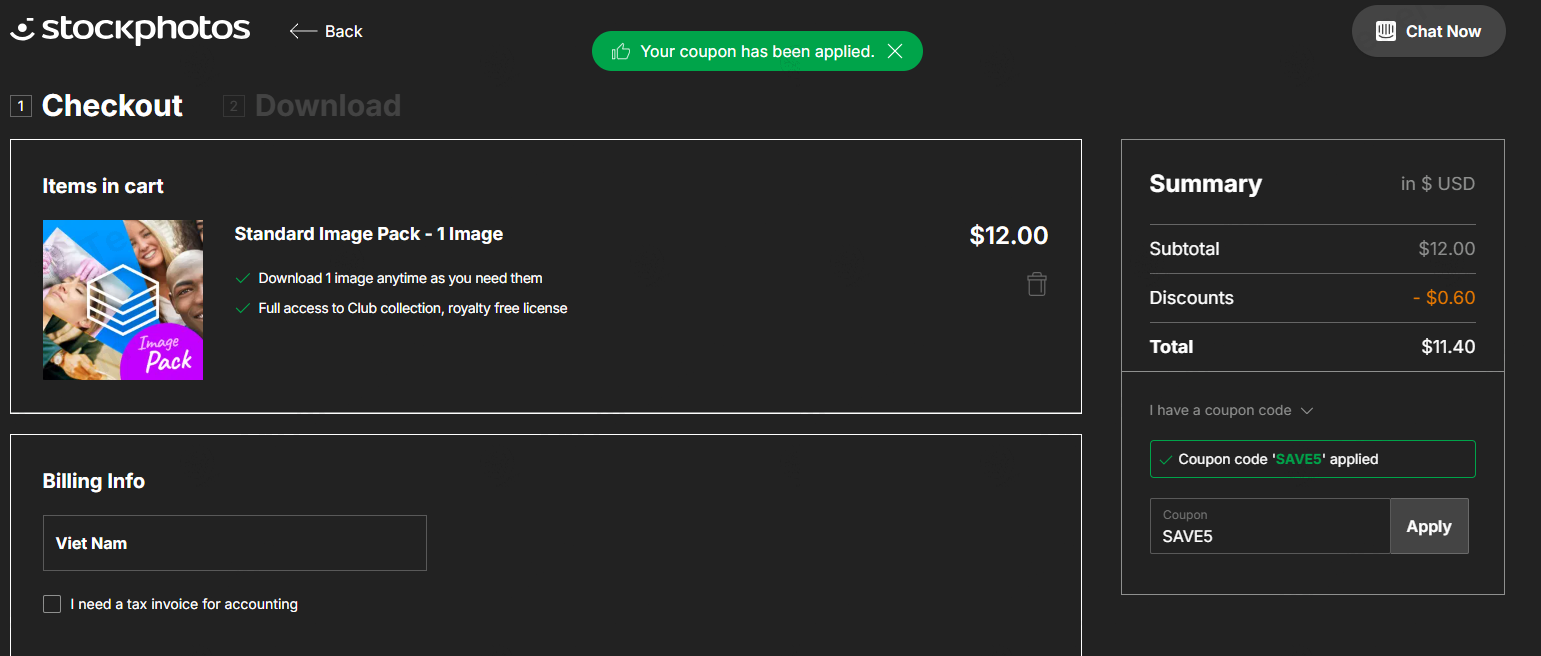The width and height of the screenshot is (1541, 656).
Task: Select the Checkout step tab
Action: coord(97,106)
